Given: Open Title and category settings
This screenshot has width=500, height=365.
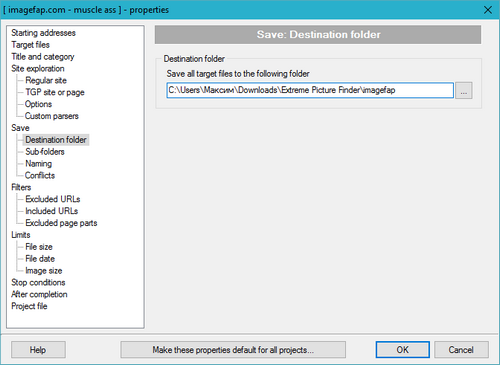Looking at the screenshot, I should 43,57.
